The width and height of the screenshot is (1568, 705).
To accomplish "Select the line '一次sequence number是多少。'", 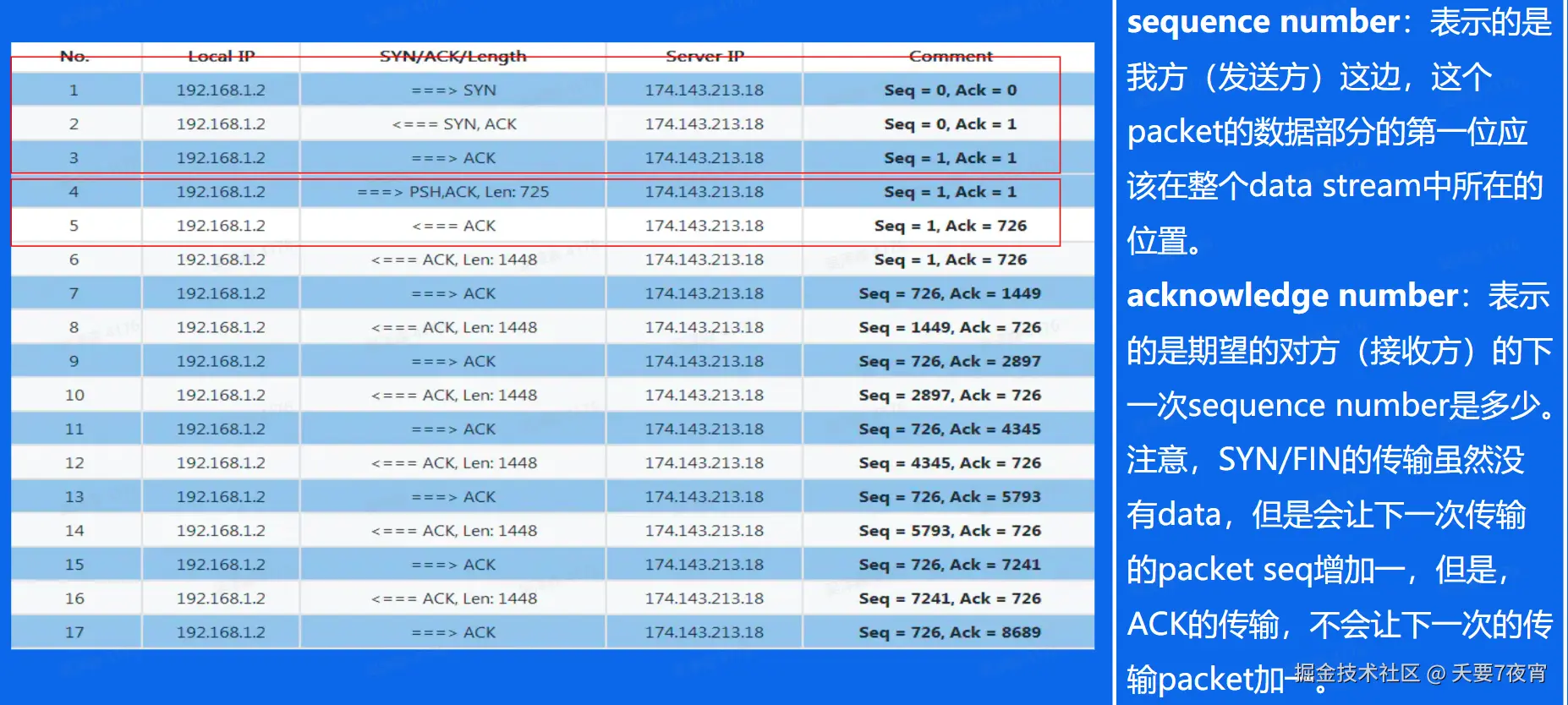I will pyautogui.click(x=1341, y=406).
